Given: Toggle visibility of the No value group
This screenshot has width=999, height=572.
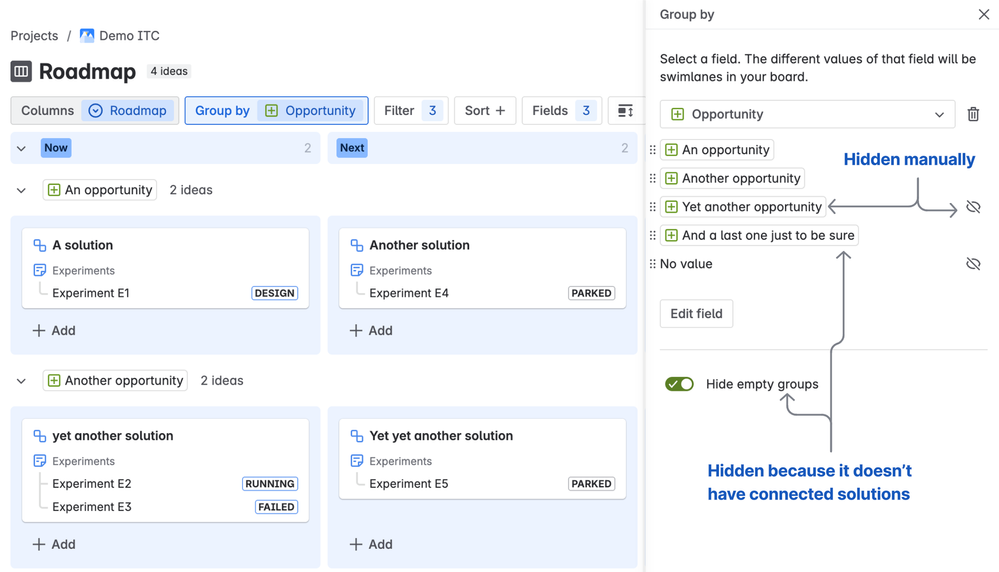Looking at the screenshot, I should click(973, 264).
